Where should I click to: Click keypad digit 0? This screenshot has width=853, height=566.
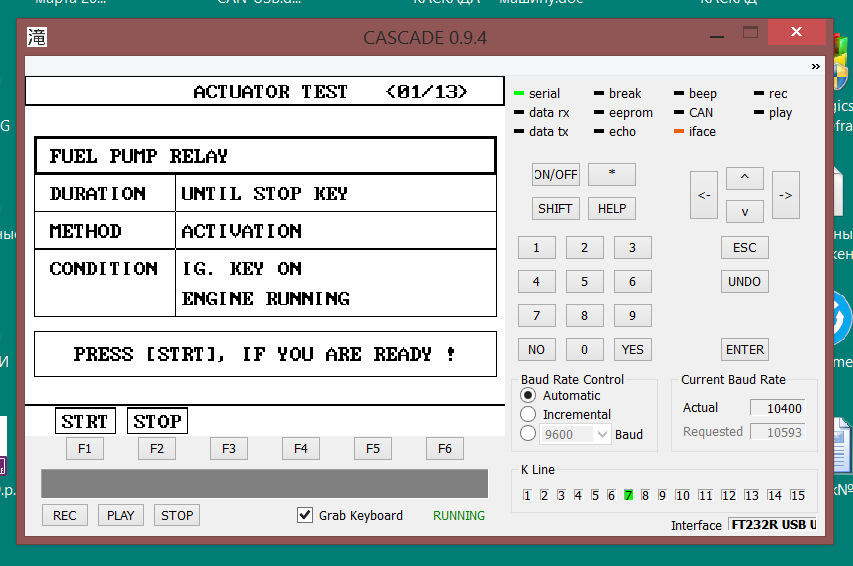(x=584, y=349)
